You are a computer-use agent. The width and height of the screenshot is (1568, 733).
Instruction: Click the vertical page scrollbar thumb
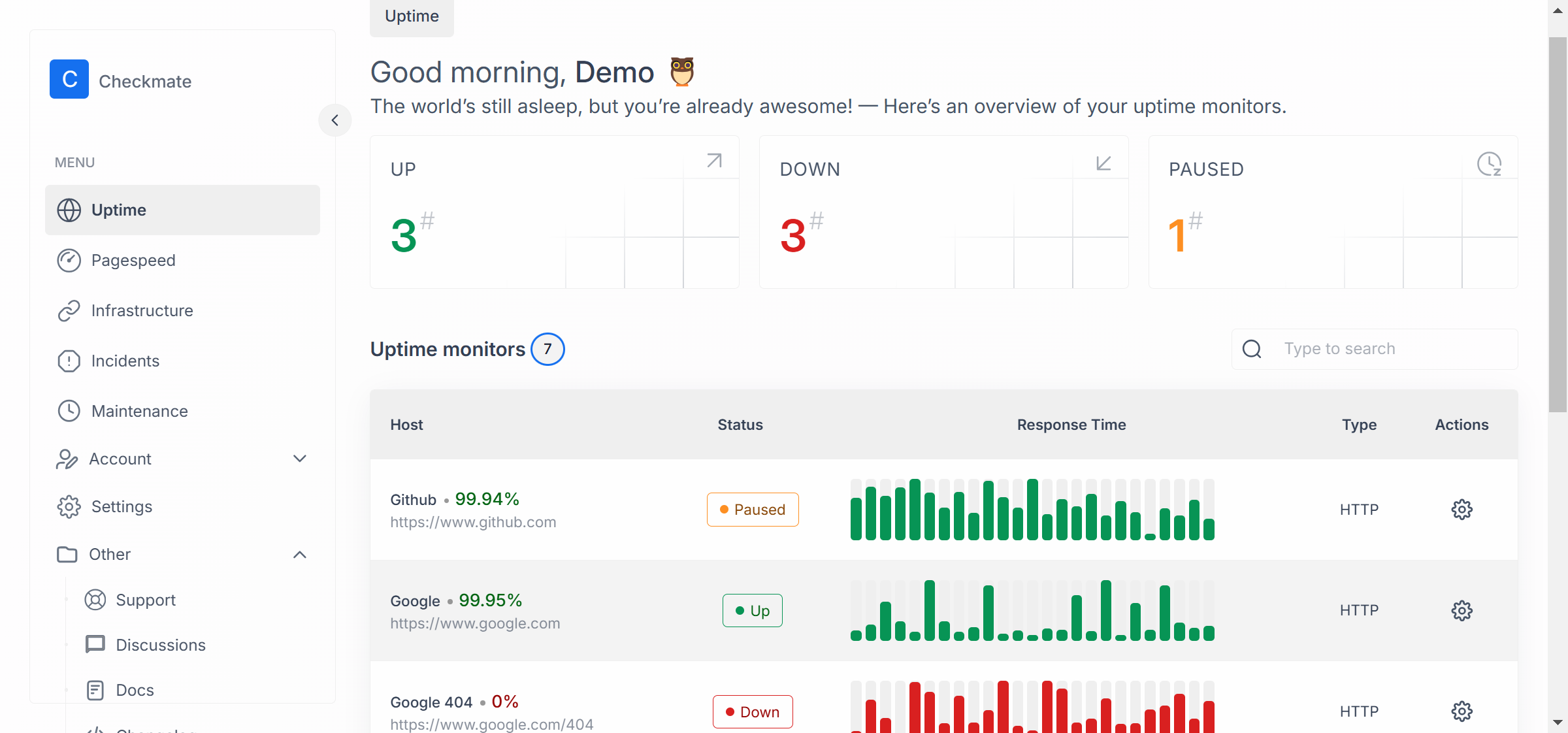point(1558,225)
